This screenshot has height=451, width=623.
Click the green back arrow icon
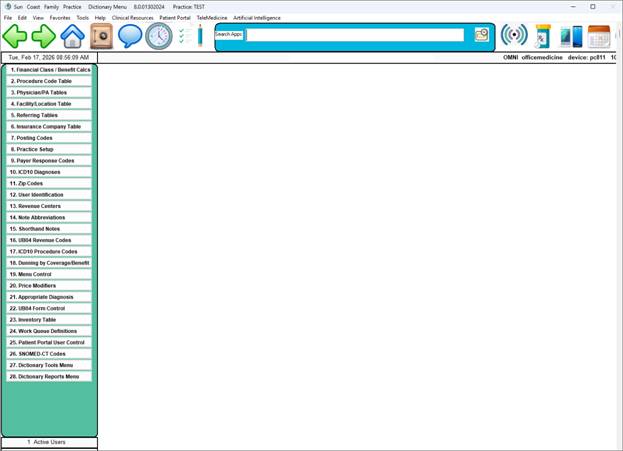15,37
